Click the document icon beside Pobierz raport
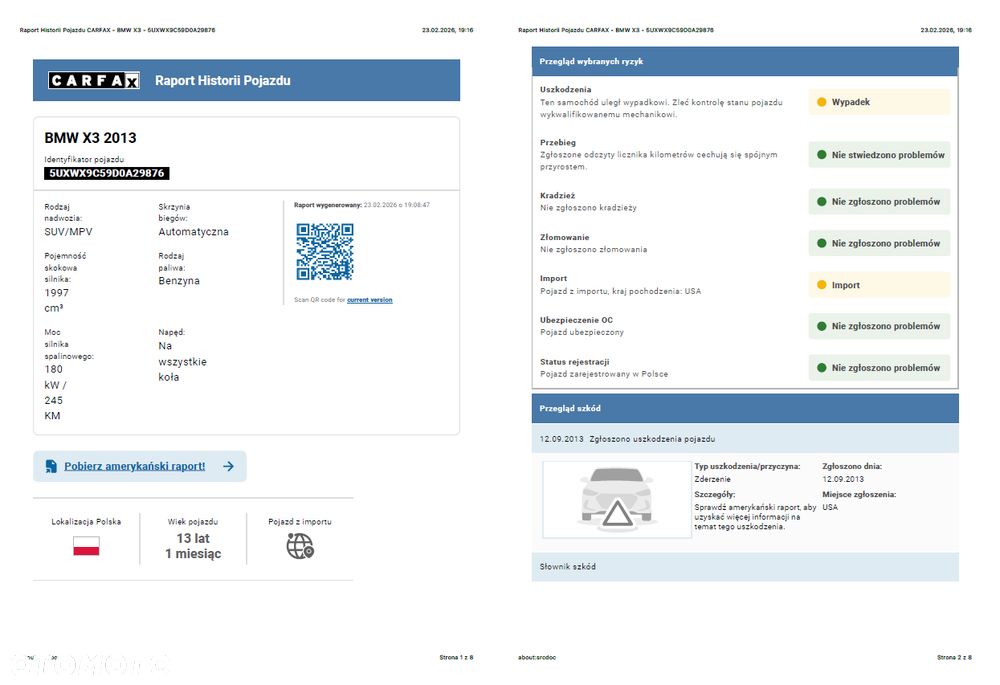The image size is (1000, 685). pyautogui.click(x=51, y=466)
